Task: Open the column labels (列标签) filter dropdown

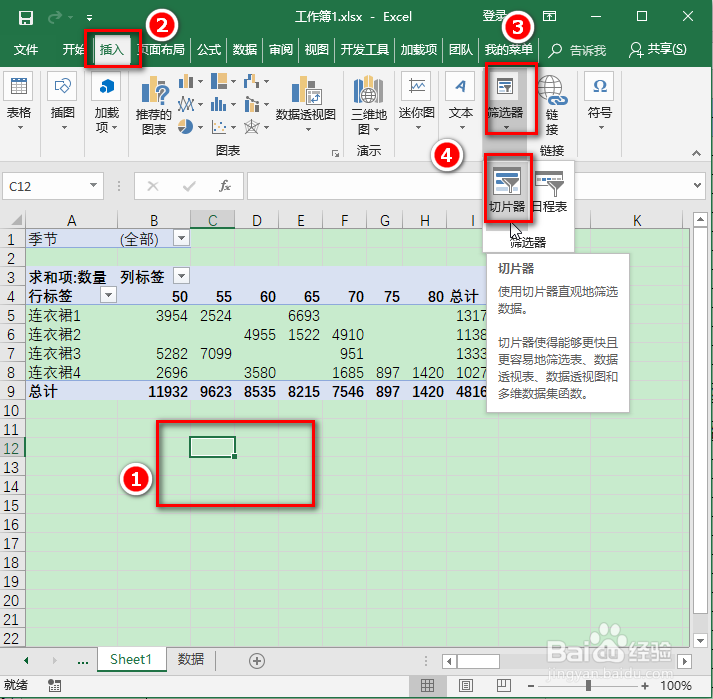Action: pos(181,276)
